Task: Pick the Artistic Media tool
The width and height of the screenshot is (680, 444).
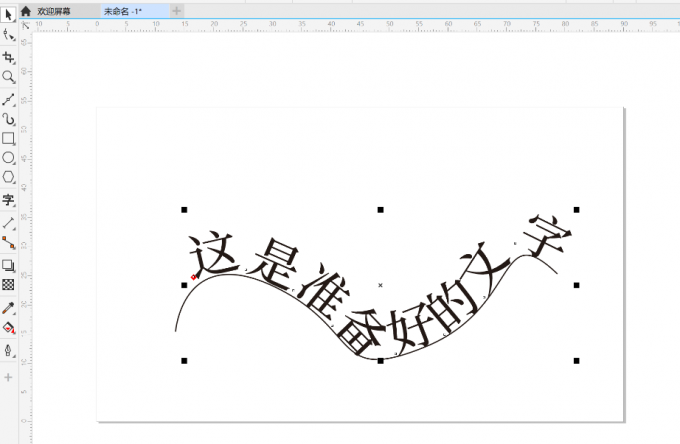Action: (8, 119)
